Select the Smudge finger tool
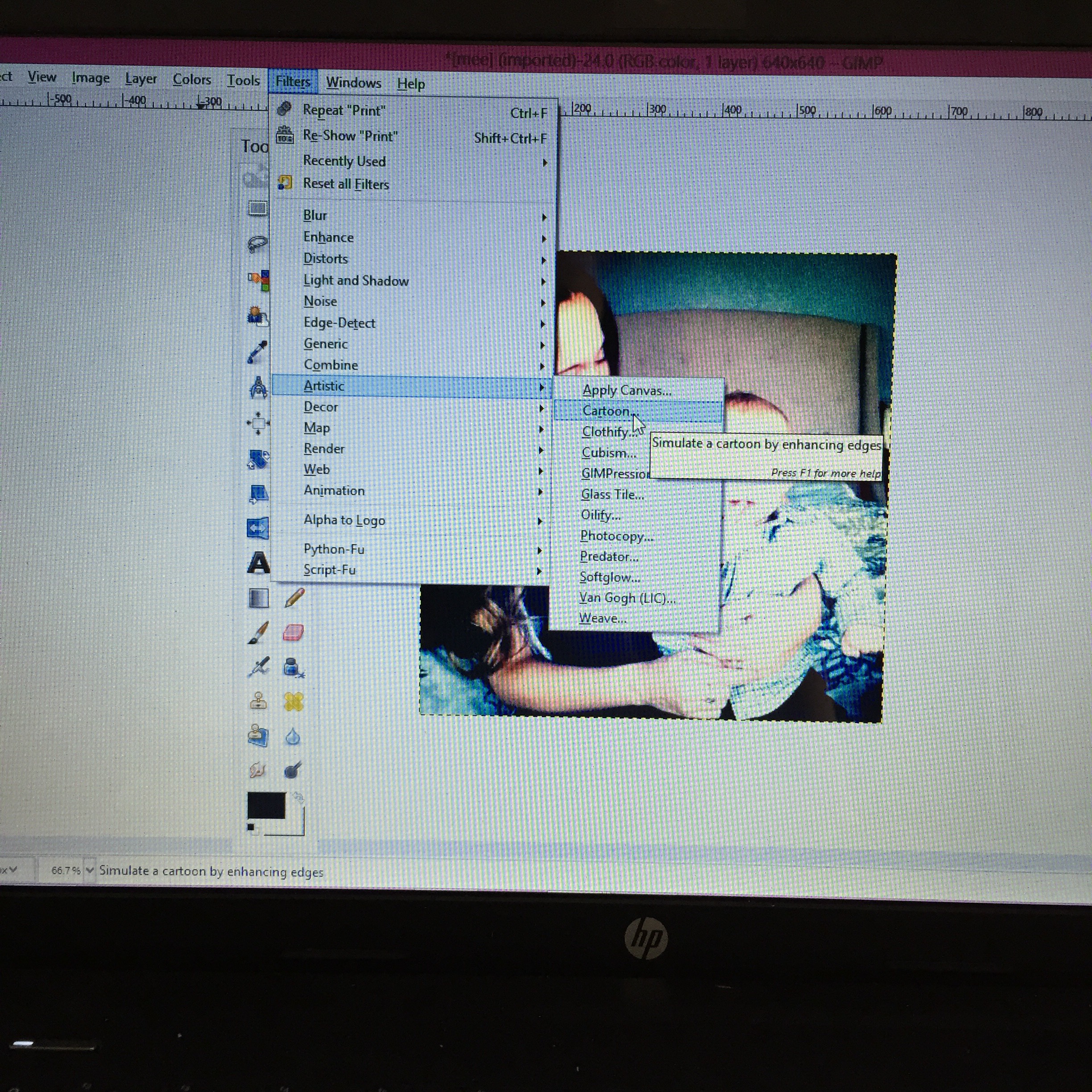Viewport: 1092px width, 1092px height. [258, 770]
